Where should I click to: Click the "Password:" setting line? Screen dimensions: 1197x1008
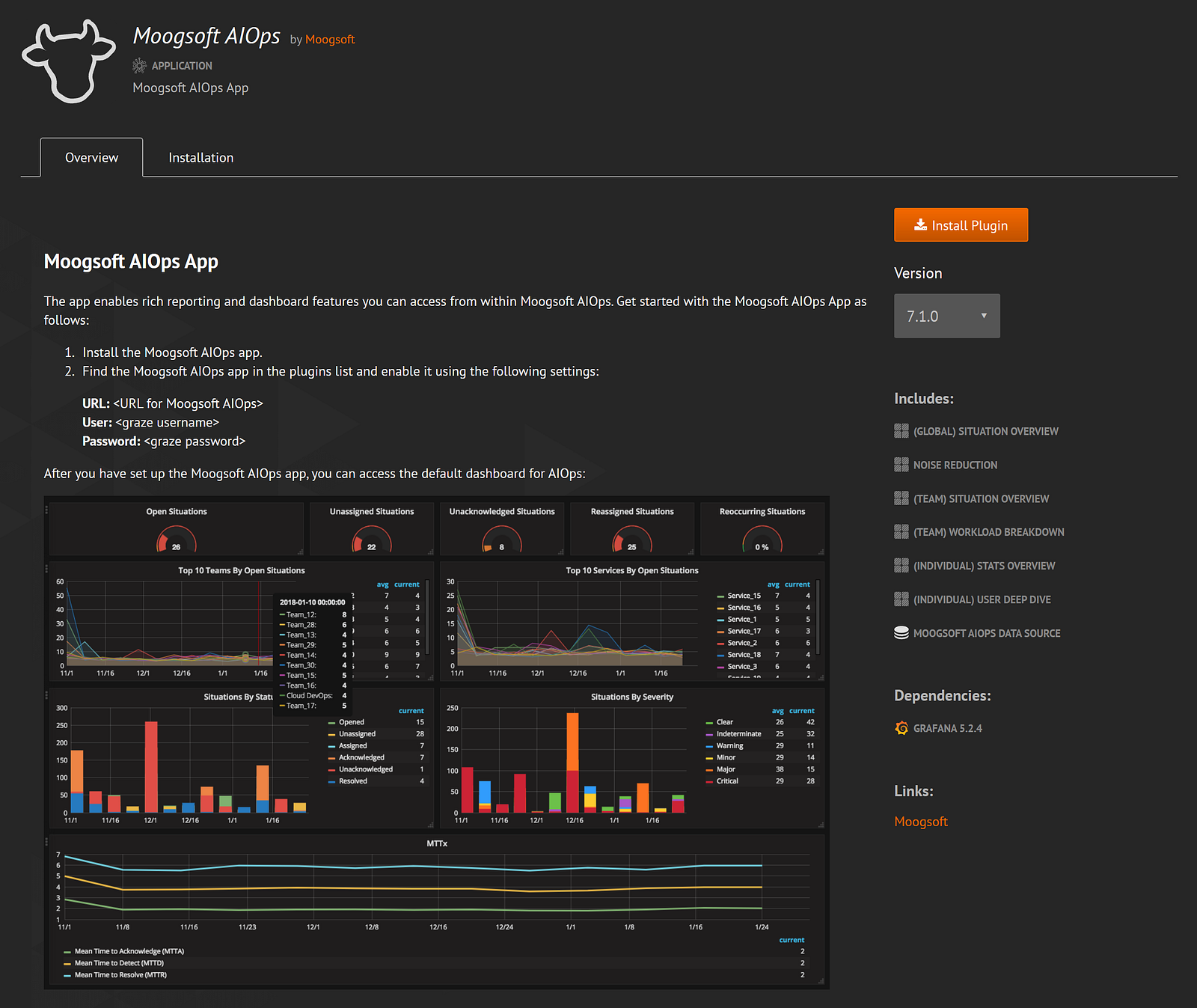point(164,442)
